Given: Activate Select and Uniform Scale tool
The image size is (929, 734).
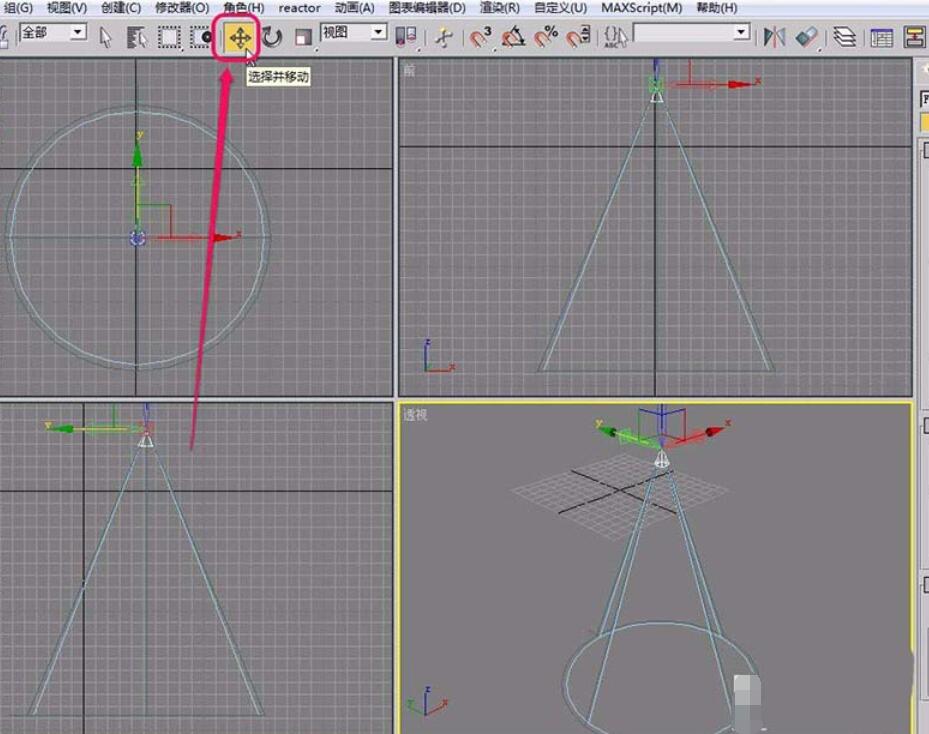Looking at the screenshot, I should pyautogui.click(x=304, y=38).
